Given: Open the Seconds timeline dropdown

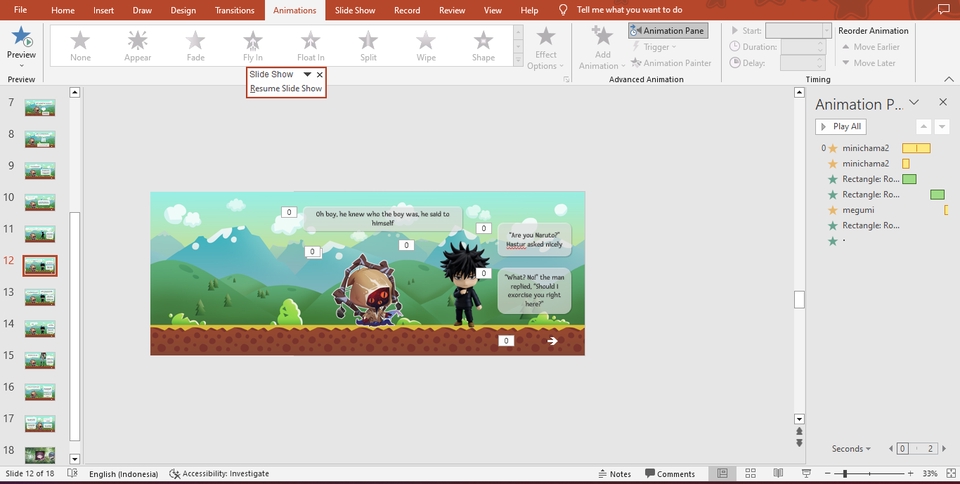Looking at the screenshot, I should tap(851, 449).
